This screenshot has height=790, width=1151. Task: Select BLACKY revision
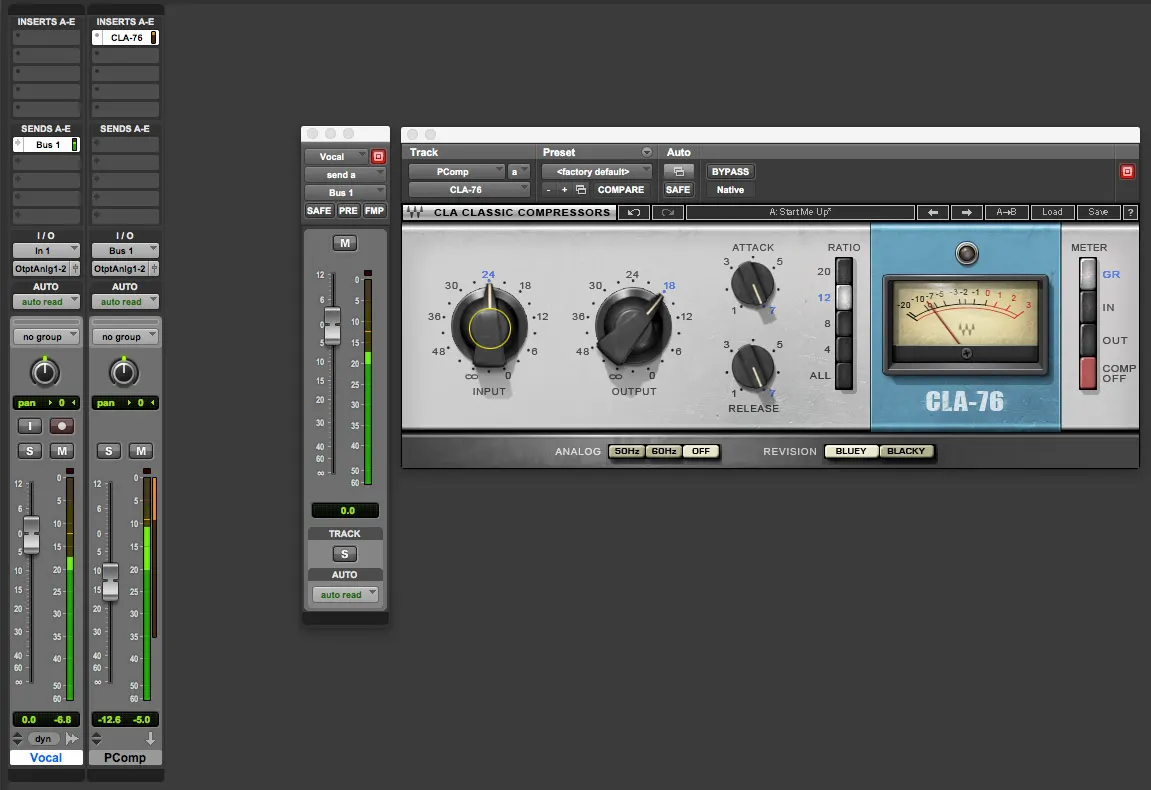(907, 451)
